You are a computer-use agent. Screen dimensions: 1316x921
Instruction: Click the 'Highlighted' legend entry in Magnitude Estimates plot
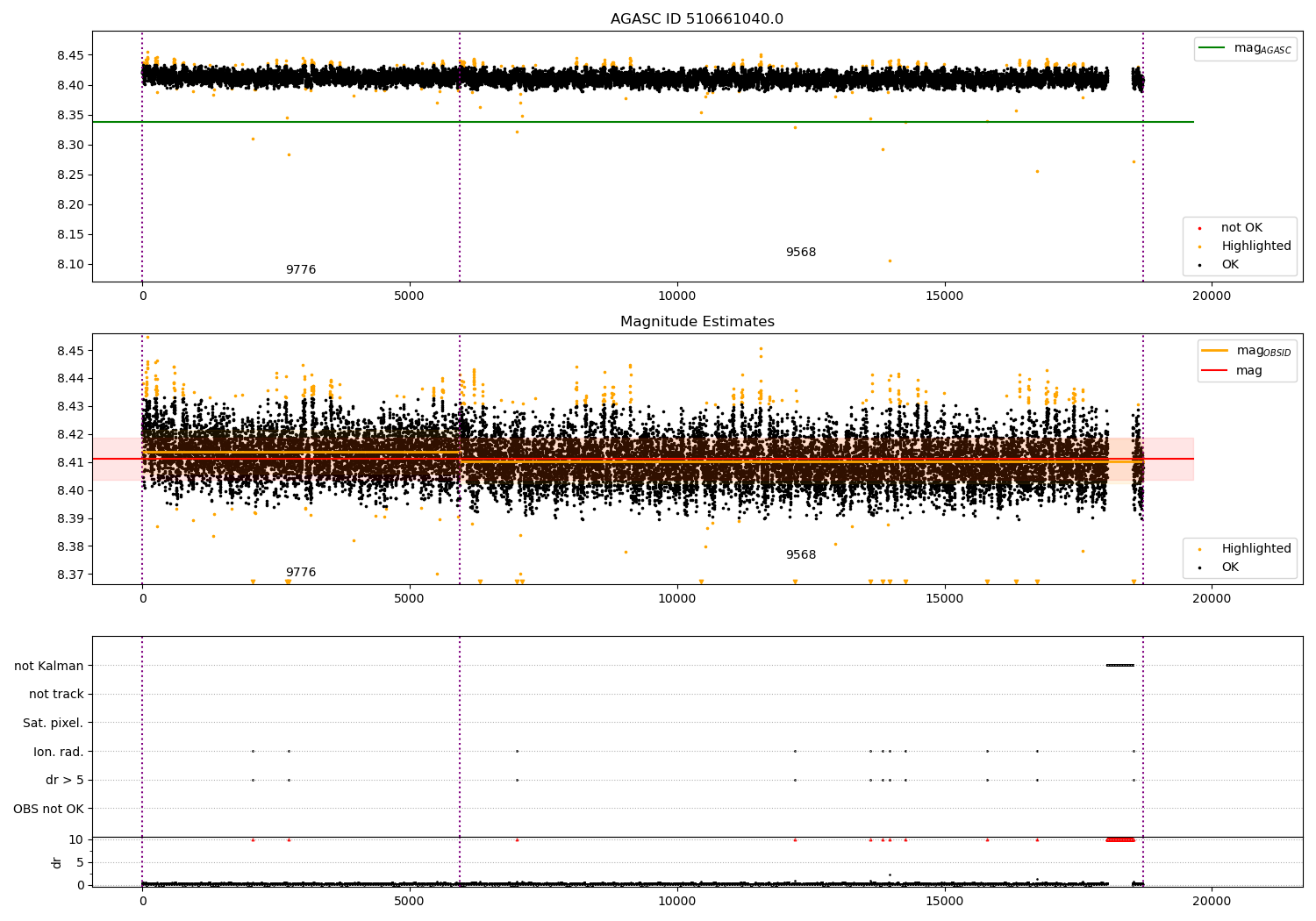pos(1255,549)
